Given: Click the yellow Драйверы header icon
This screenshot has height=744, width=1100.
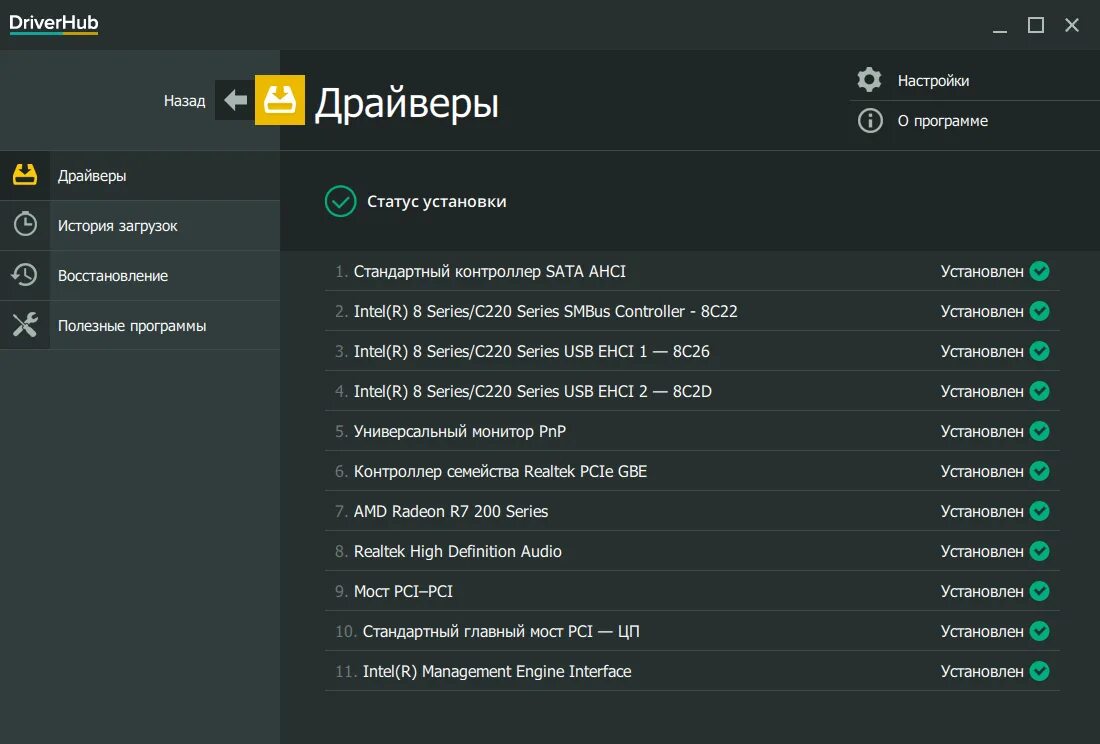Looking at the screenshot, I should pyautogui.click(x=280, y=100).
